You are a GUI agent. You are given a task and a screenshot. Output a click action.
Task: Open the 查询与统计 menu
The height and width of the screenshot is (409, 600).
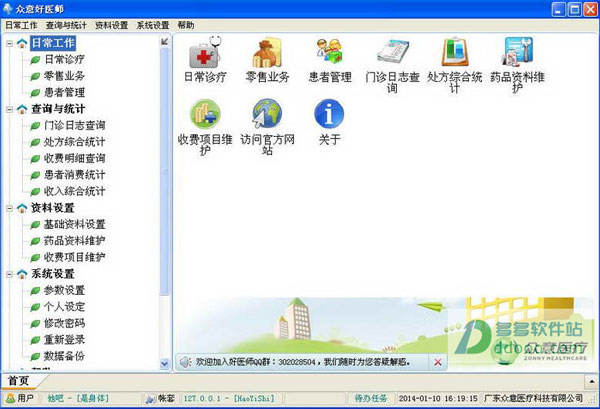pyautogui.click(x=66, y=25)
